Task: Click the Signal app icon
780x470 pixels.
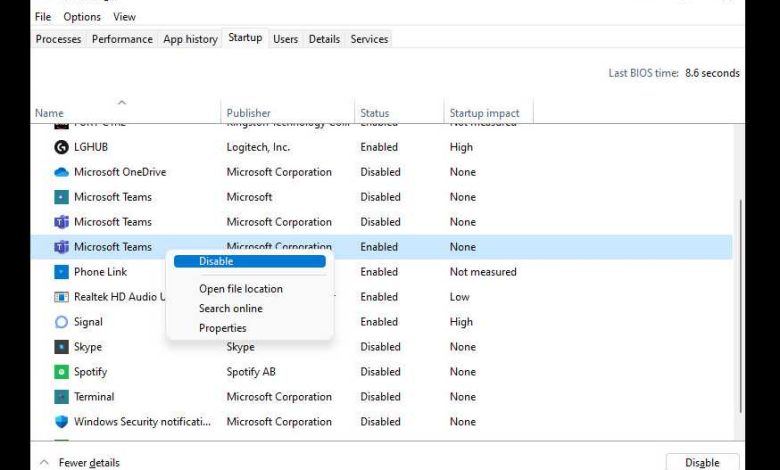Action: [61, 322]
